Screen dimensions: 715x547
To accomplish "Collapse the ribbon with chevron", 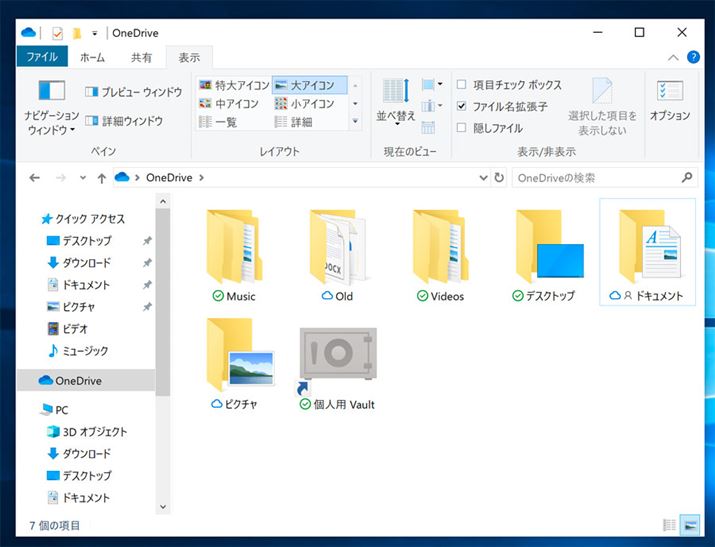I will (x=673, y=57).
